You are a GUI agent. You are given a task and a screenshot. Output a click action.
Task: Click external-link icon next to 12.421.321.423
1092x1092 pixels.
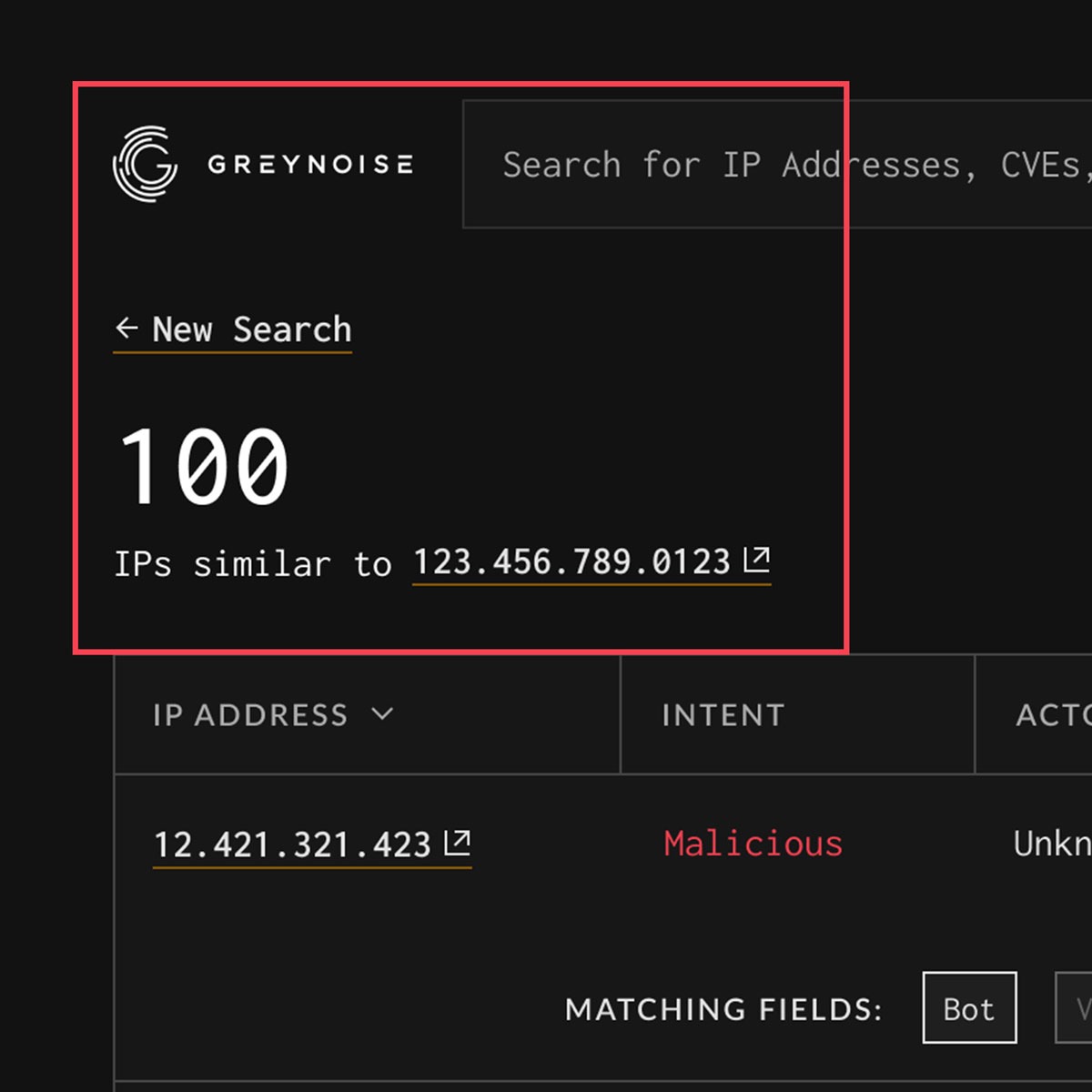point(458,843)
